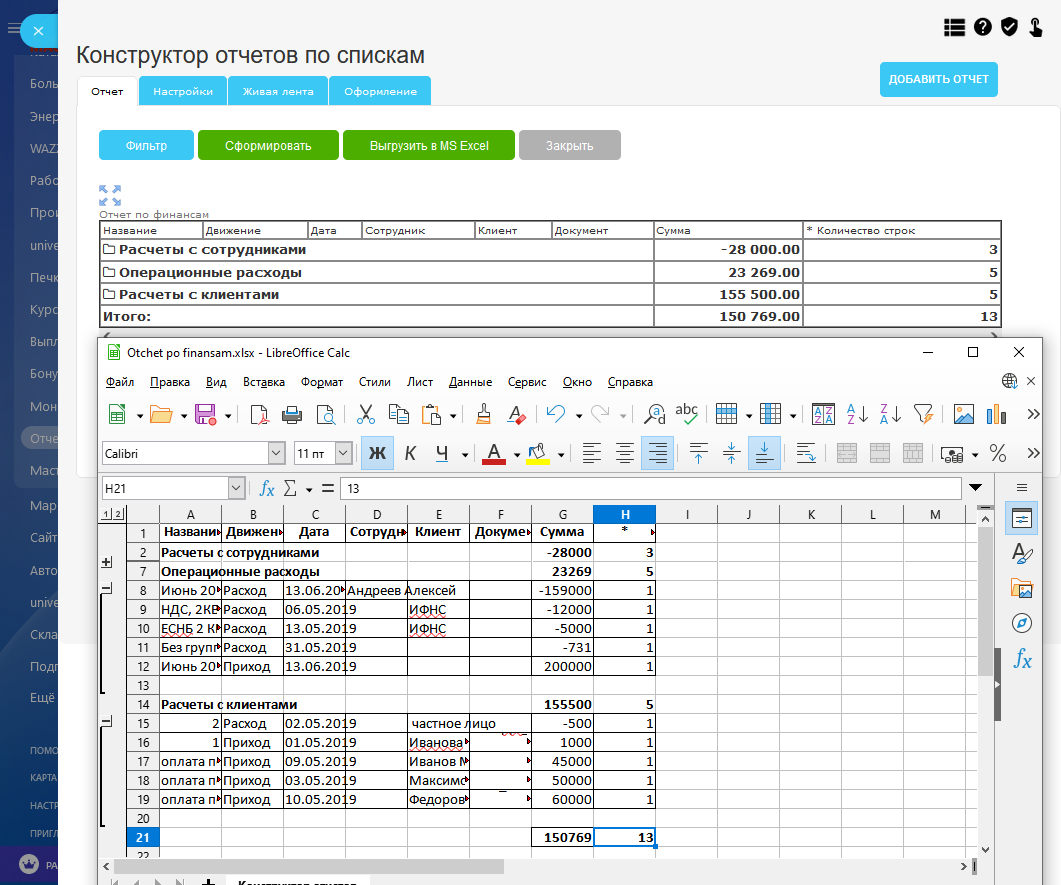Click the Sort Ascending icon
Image resolution: width=1061 pixels, height=885 pixels.
coord(857,414)
